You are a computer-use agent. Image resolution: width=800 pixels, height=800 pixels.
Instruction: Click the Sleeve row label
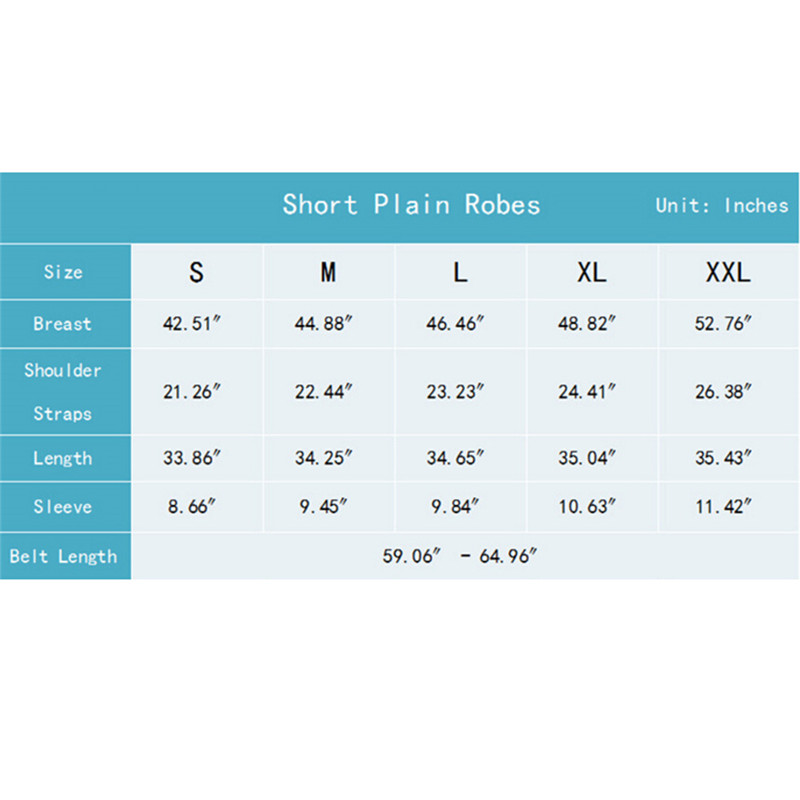[x=63, y=507]
